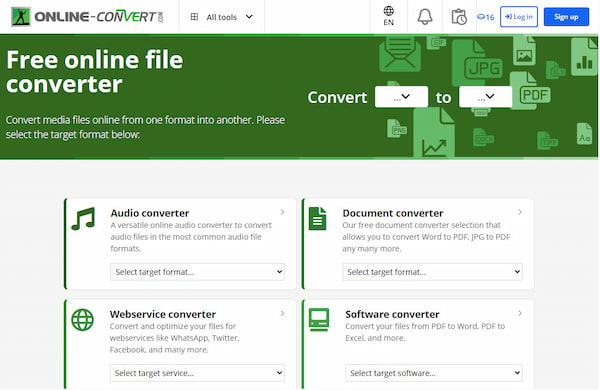Open the 'Select target software' dropdown

click(434, 373)
